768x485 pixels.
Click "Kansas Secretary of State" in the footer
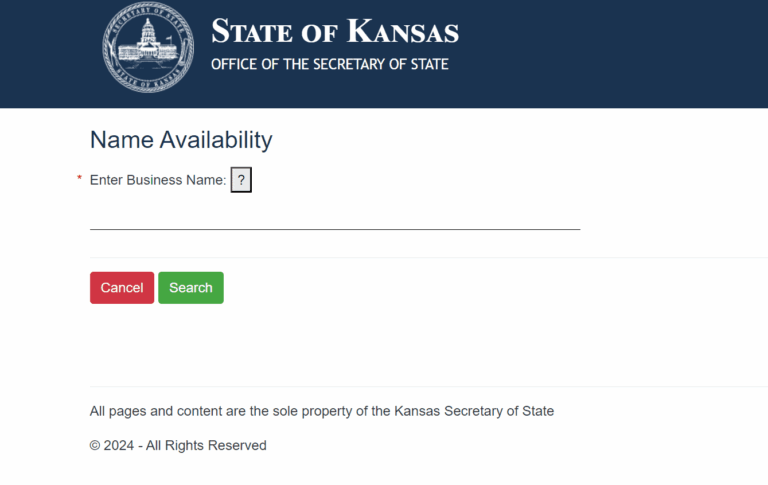[x=474, y=411]
